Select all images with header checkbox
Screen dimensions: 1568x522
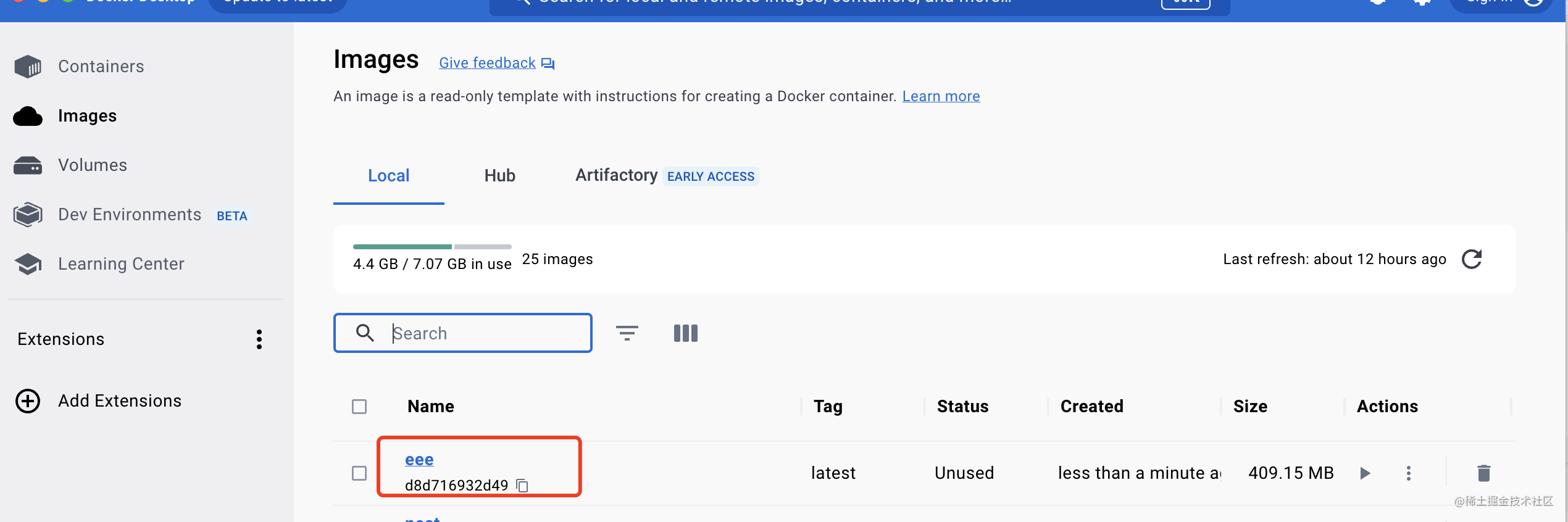(359, 407)
